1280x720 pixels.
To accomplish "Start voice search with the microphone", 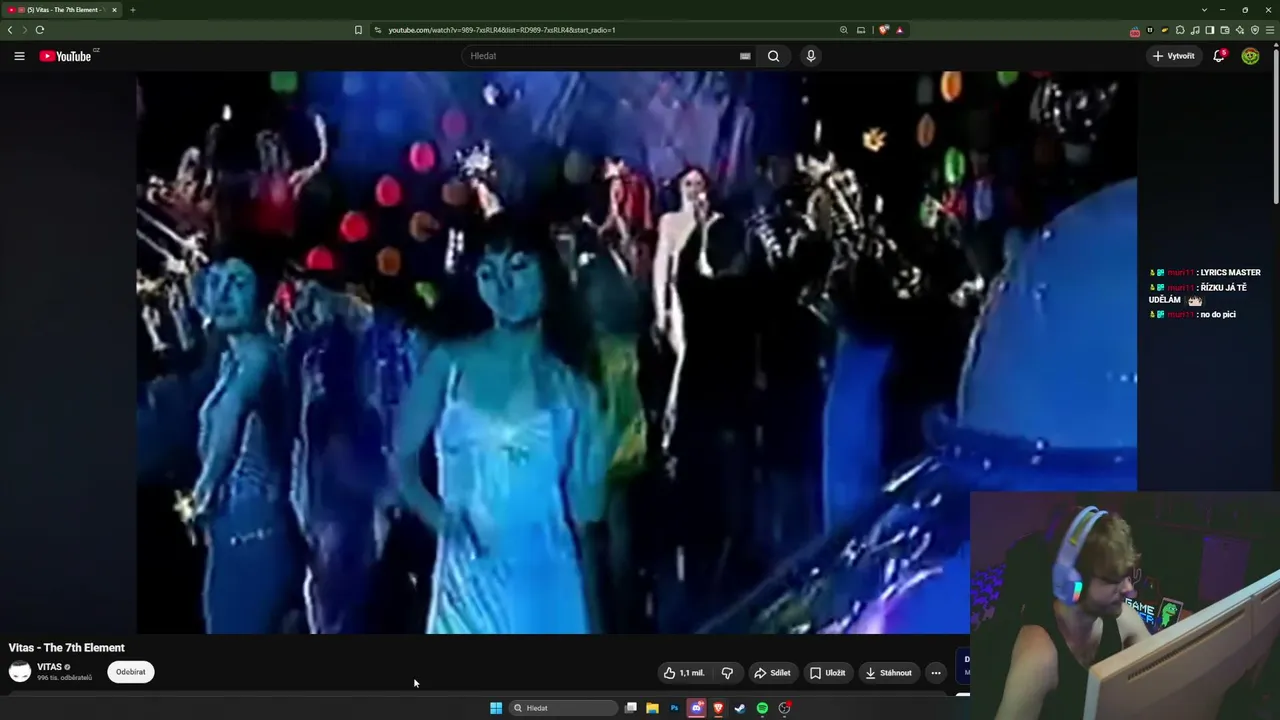I will 811,56.
